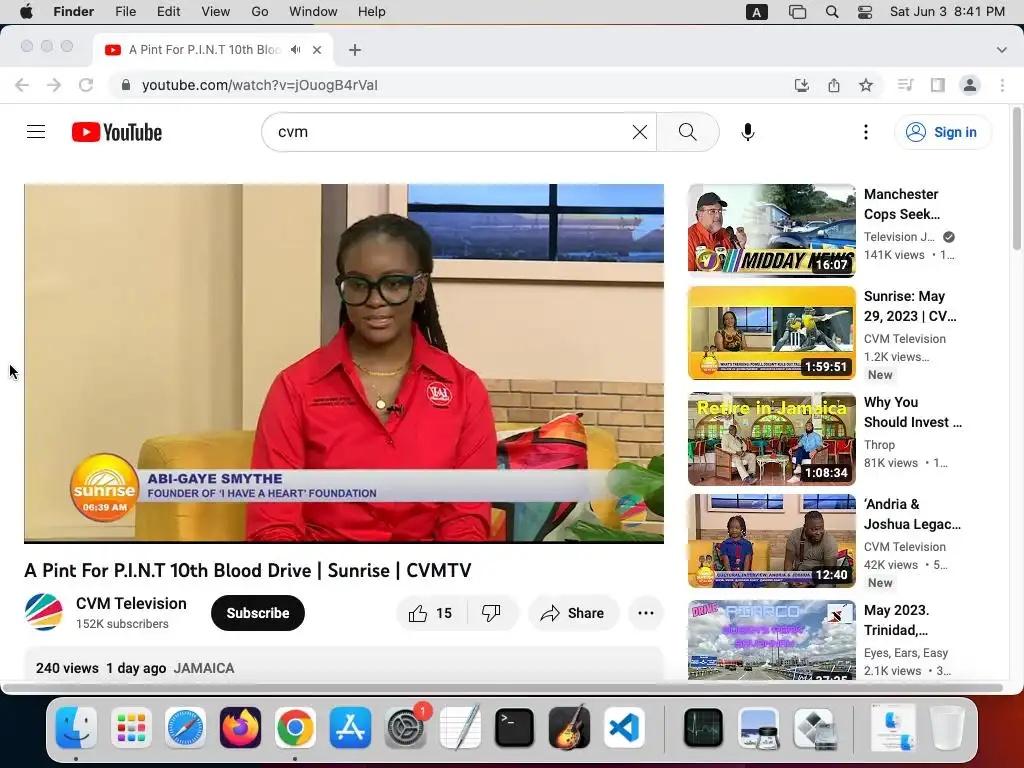This screenshot has height=768, width=1024.
Task: Go back with browser back arrow
Action: pyautogui.click(x=22, y=85)
